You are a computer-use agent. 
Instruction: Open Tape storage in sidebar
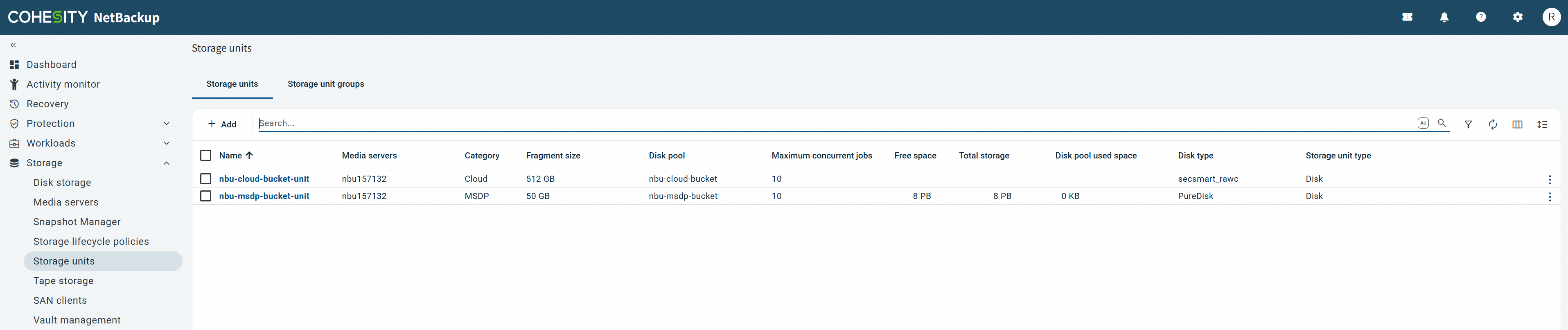(x=63, y=281)
